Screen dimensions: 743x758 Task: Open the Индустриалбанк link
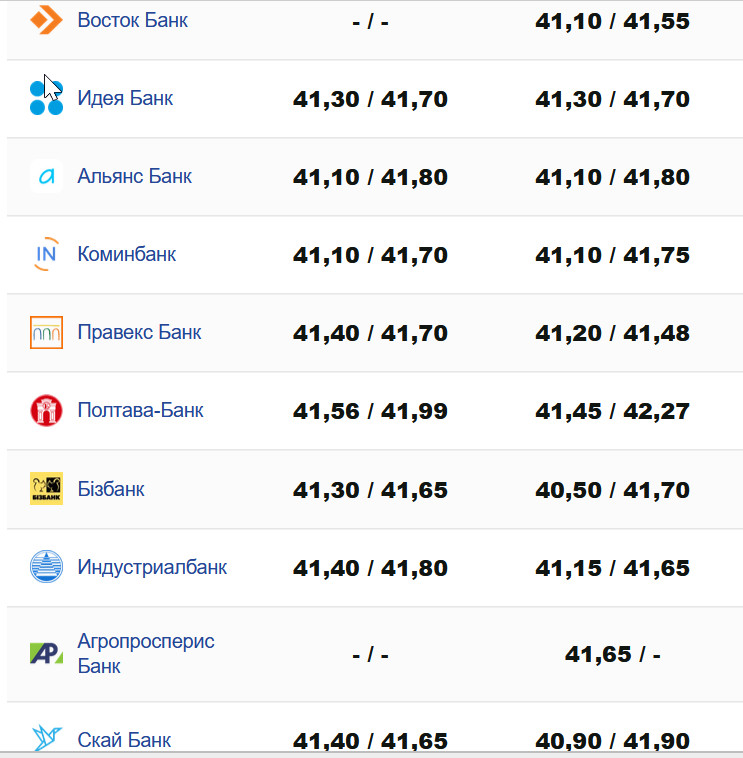152,567
